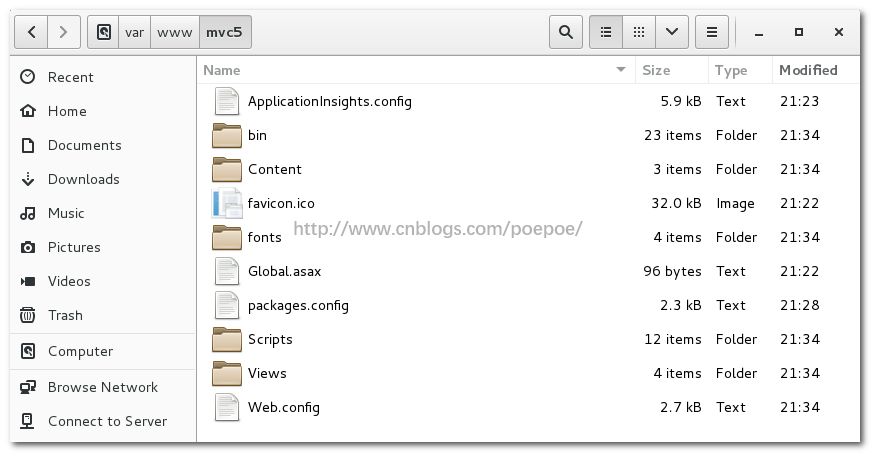Click the search magnifier icon in toolbar
Image resolution: width=871 pixels, height=453 pixels.
point(566,32)
